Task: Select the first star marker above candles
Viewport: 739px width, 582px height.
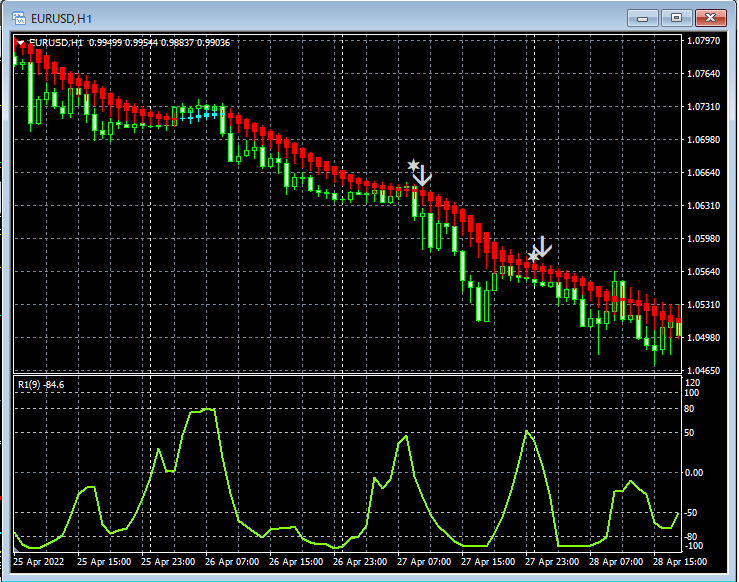Action: pos(413,165)
